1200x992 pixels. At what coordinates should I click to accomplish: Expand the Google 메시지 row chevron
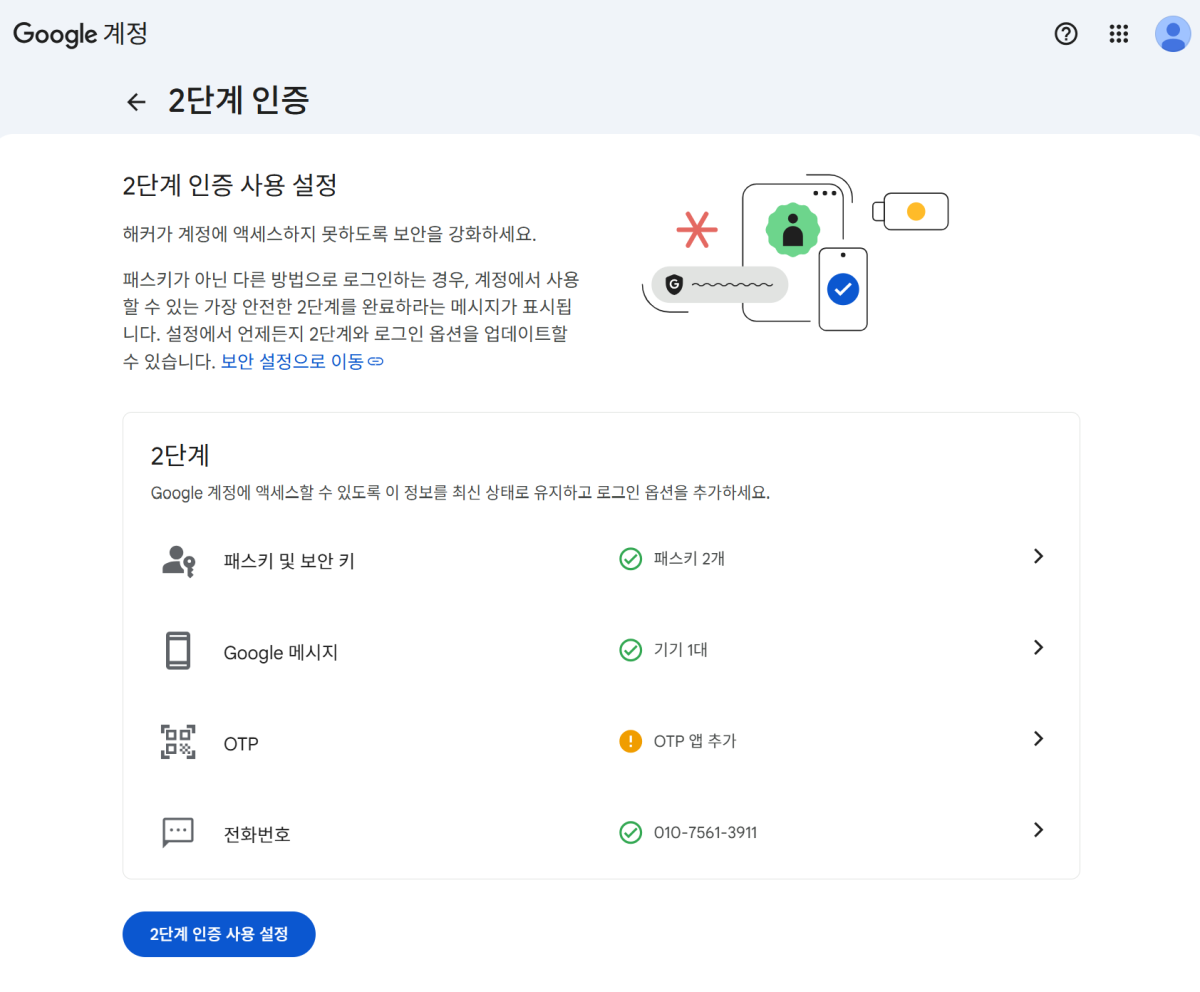[1038, 647]
